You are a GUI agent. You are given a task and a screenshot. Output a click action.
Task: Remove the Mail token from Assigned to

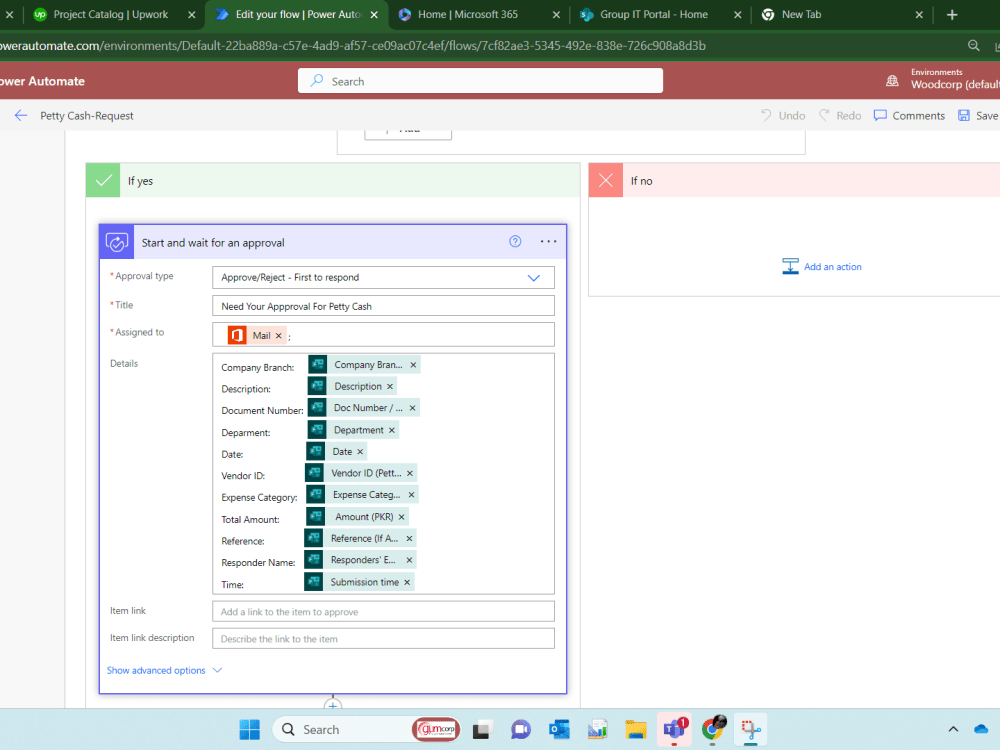(279, 335)
